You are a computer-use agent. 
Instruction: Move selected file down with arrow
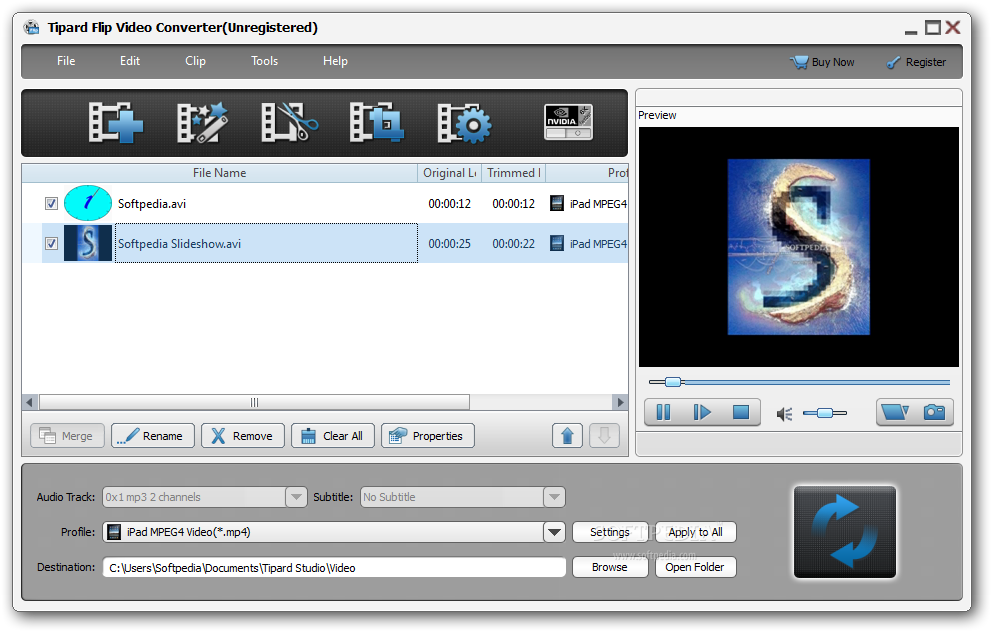[x=604, y=435]
